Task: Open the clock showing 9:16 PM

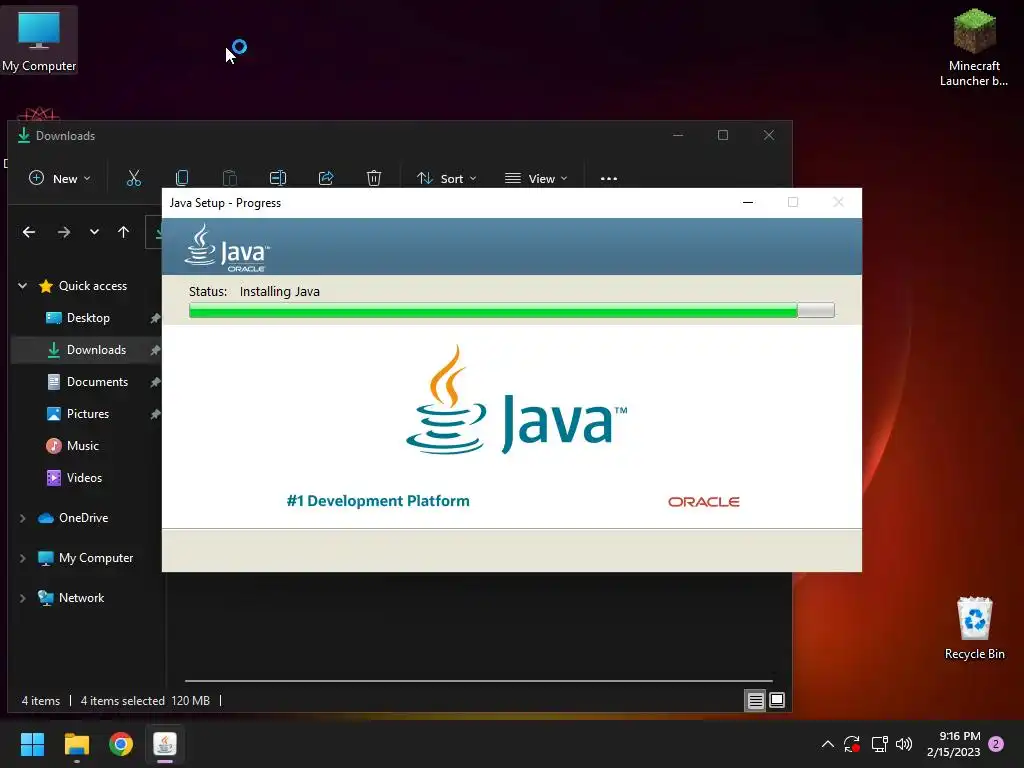Action: coord(953,744)
